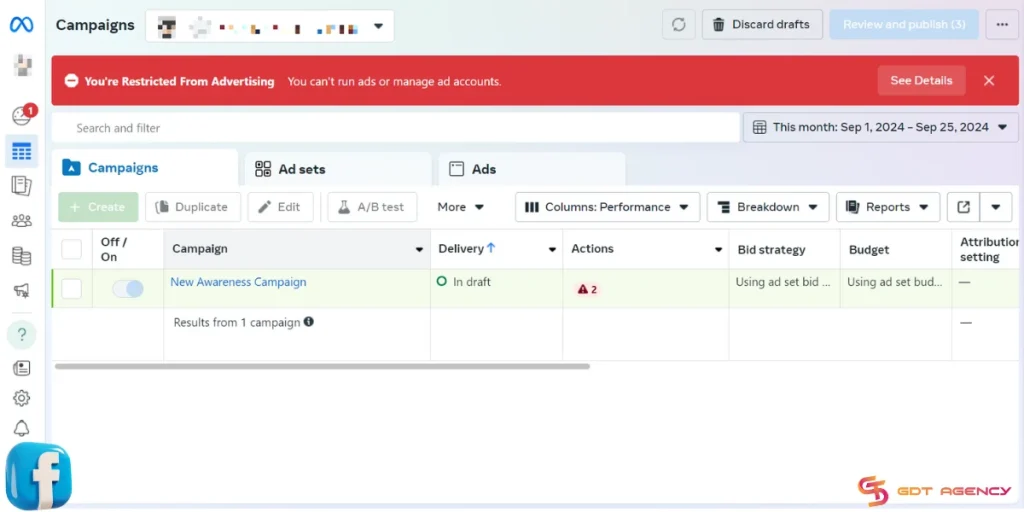1024x512 pixels.
Task: Click the Review and publish (3) button
Action: coord(904,25)
